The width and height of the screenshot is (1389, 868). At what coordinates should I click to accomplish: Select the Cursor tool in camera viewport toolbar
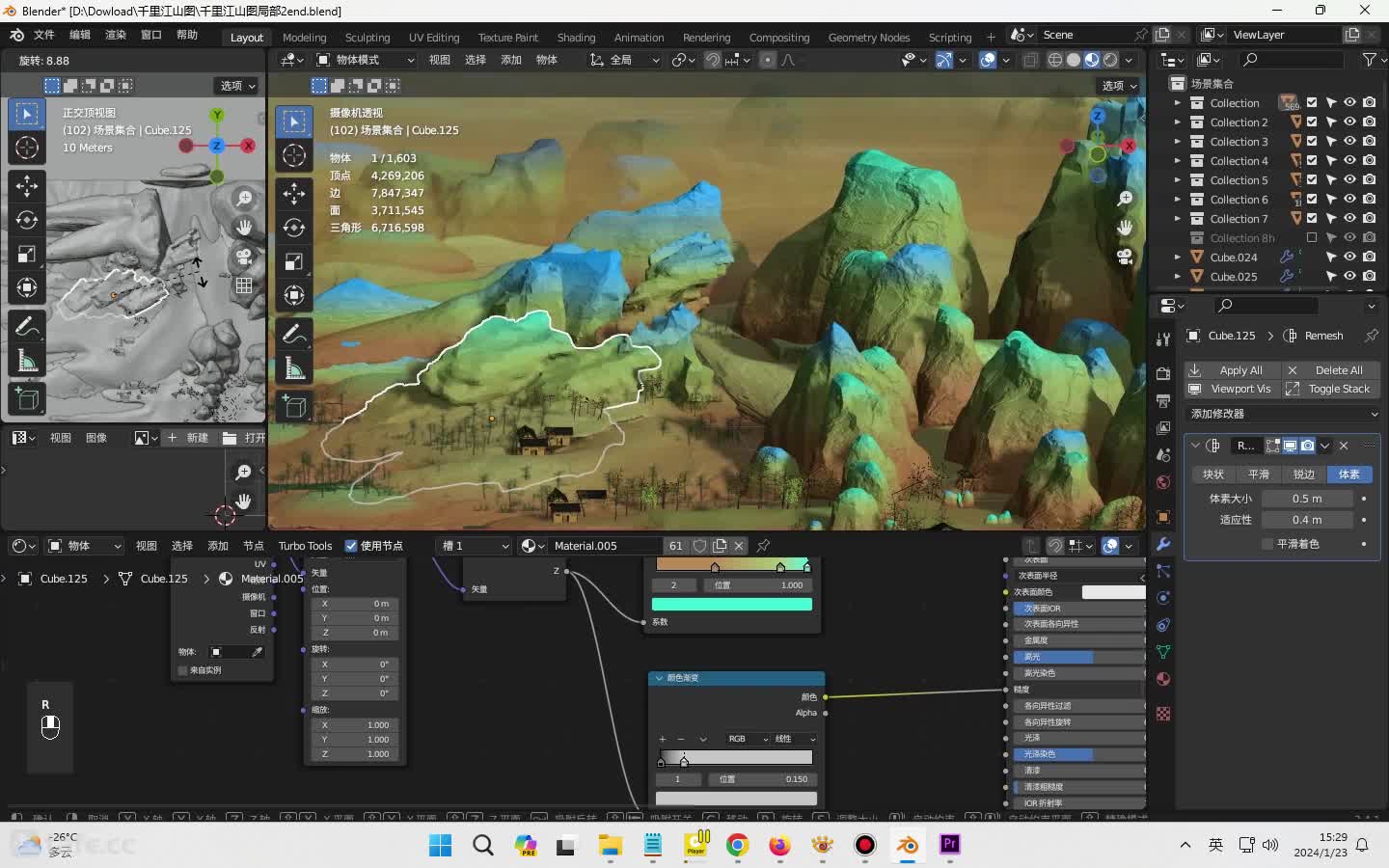coord(294,155)
